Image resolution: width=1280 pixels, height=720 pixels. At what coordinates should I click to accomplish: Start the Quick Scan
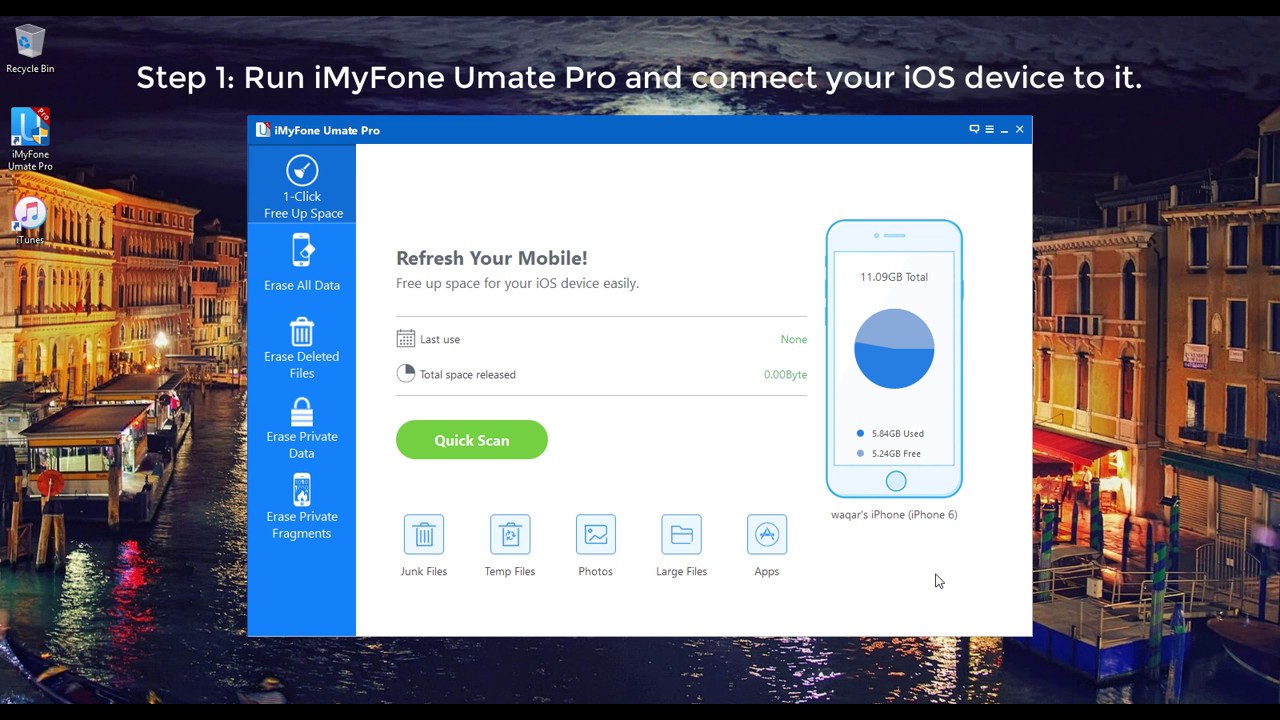pyautogui.click(x=472, y=440)
